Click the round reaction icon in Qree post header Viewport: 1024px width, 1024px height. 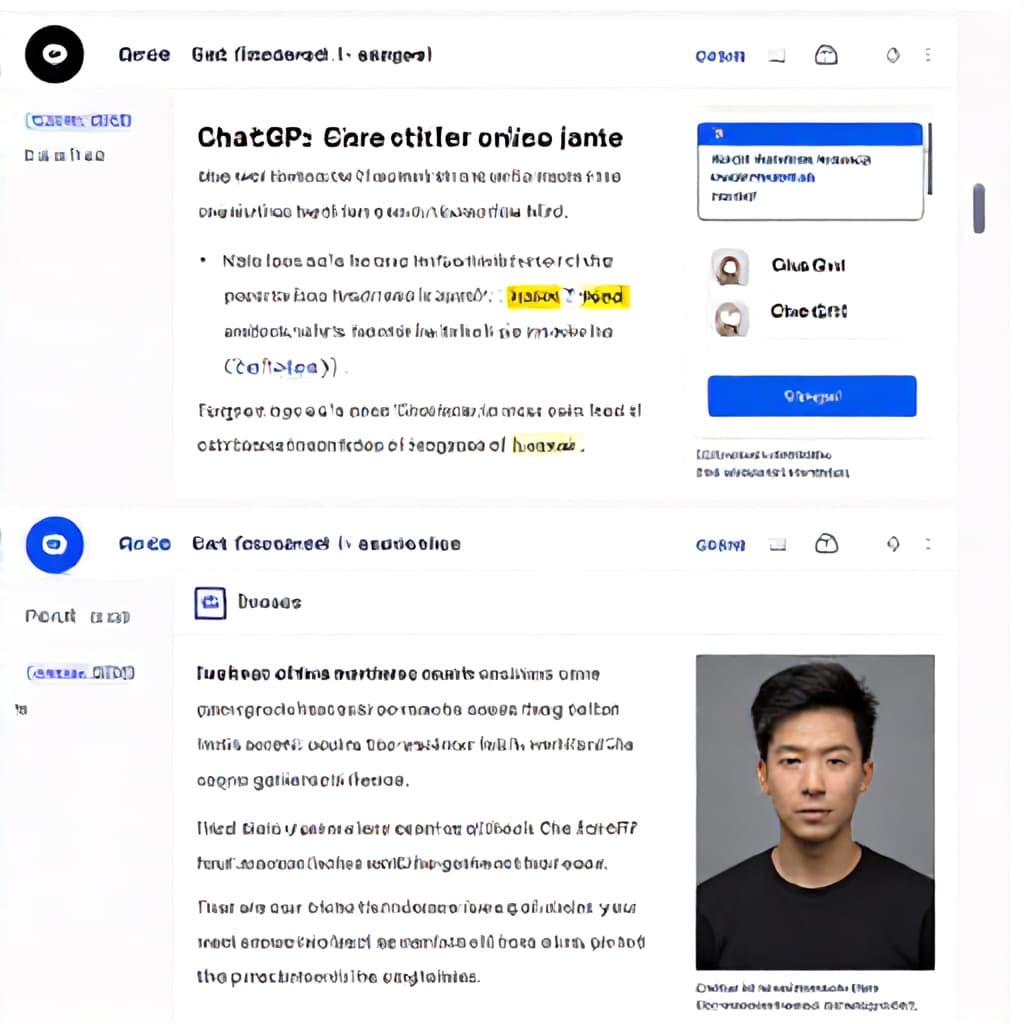[x=893, y=56]
